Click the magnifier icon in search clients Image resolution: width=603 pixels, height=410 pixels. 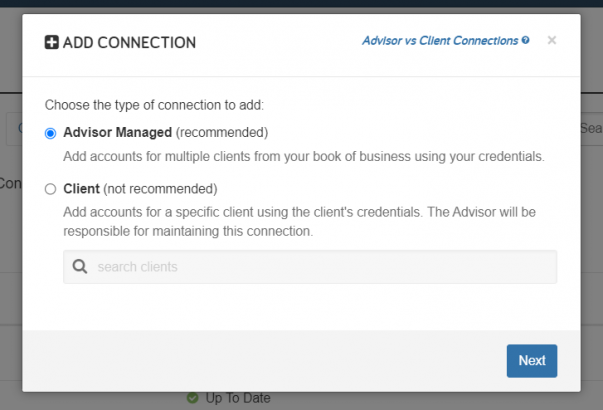[x=80, y=267]
